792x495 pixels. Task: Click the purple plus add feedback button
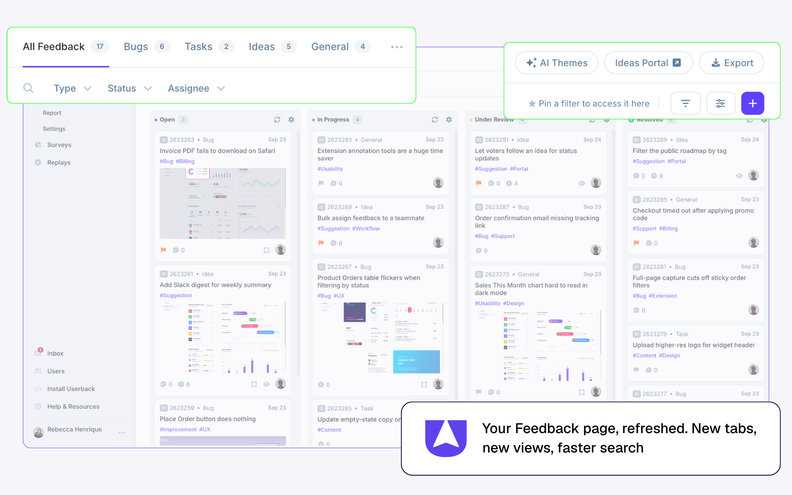(753, 104)
